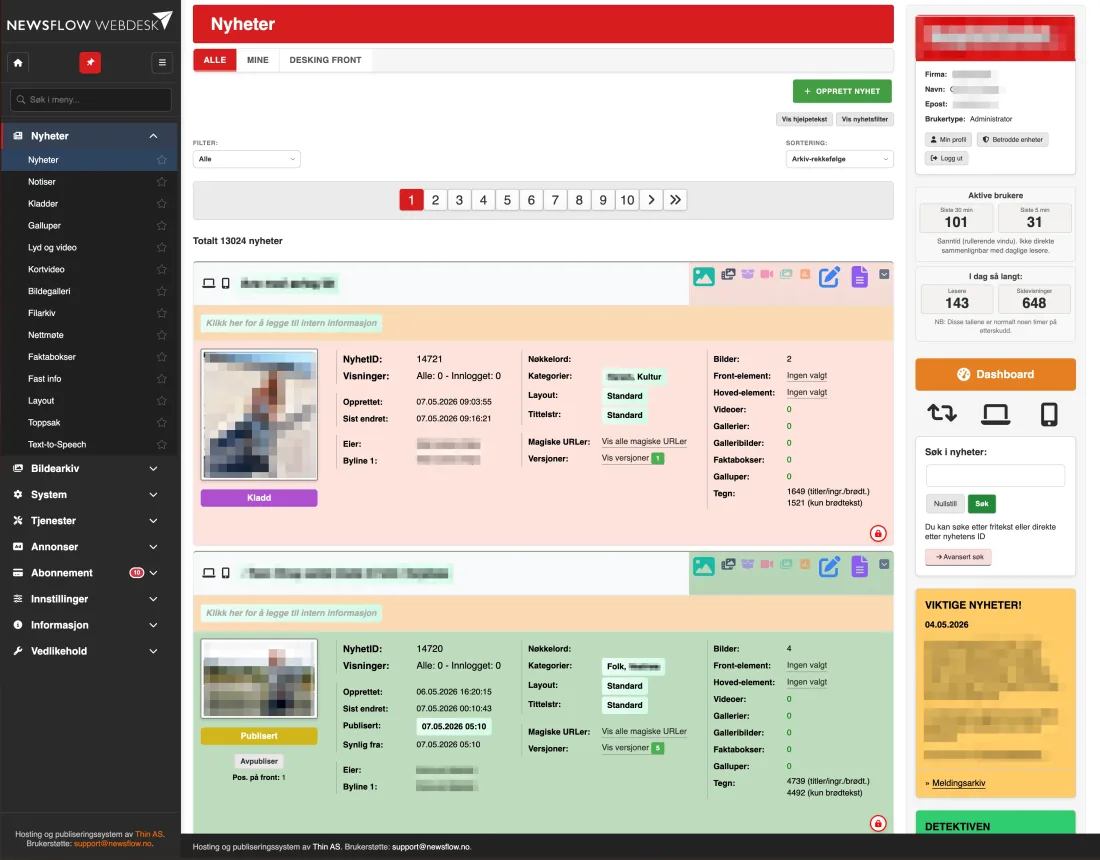Click the sync arrows icon under Dashboard
Image resolution: width=1100 pixels, height=860 pixels.
coord(941,414)
